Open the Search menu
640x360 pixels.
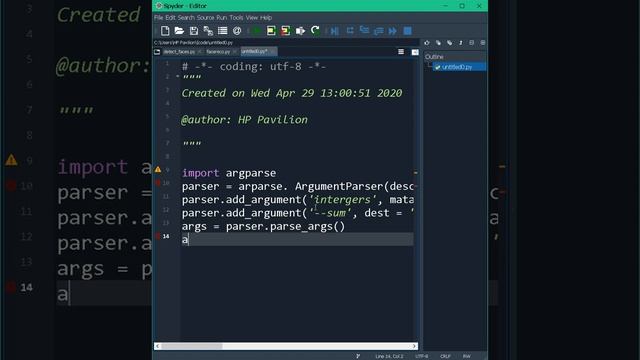(x=186, y=18)
